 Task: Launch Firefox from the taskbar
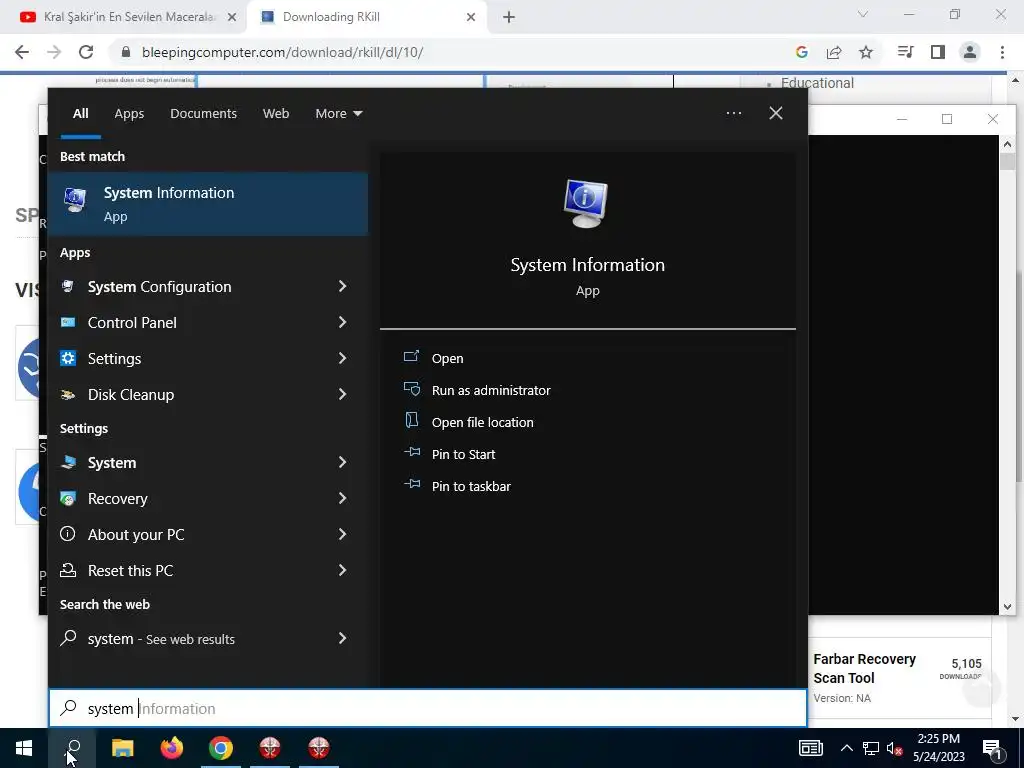(172, 748)
